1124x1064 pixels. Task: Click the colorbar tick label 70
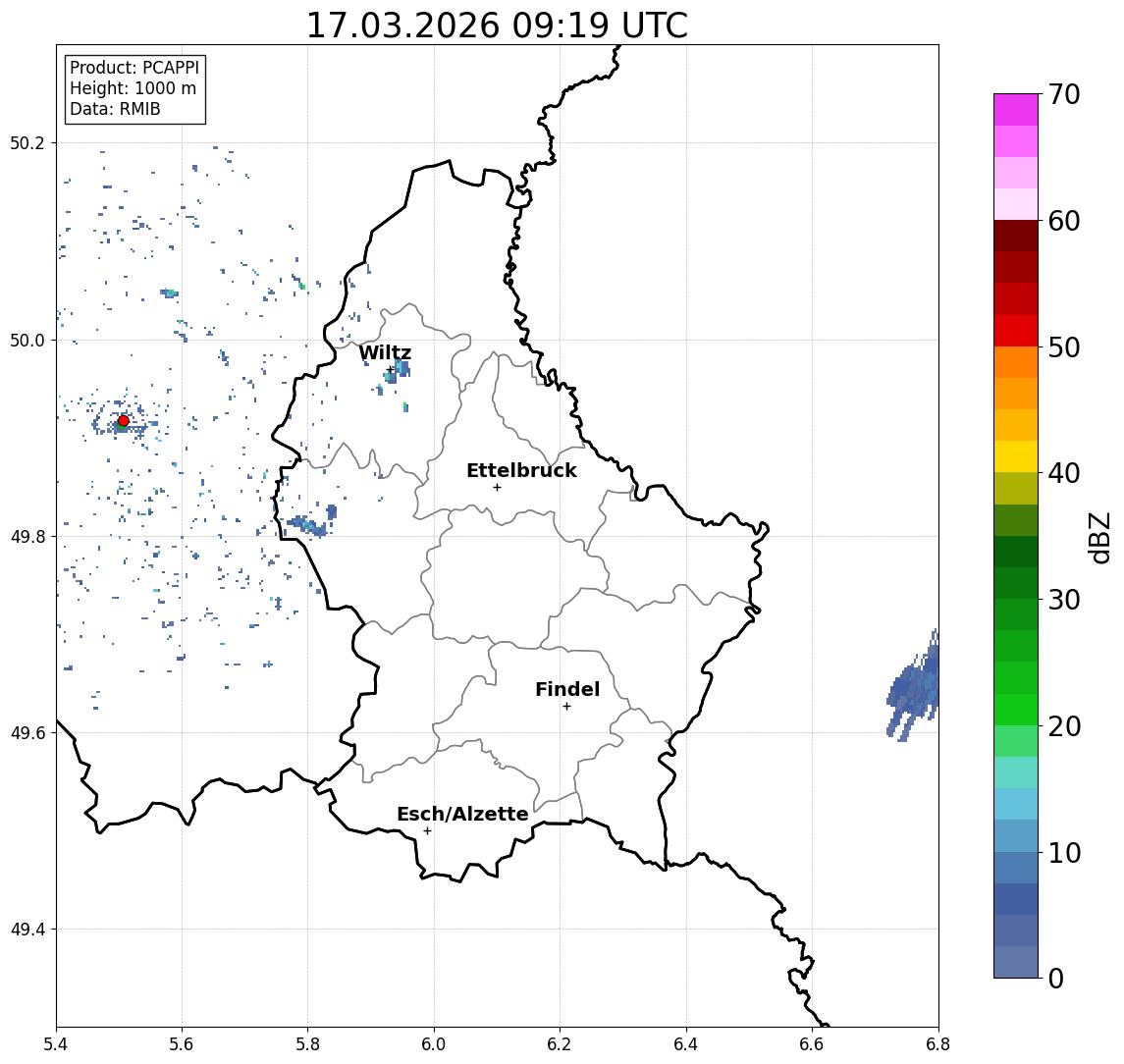coord(1064,94)
